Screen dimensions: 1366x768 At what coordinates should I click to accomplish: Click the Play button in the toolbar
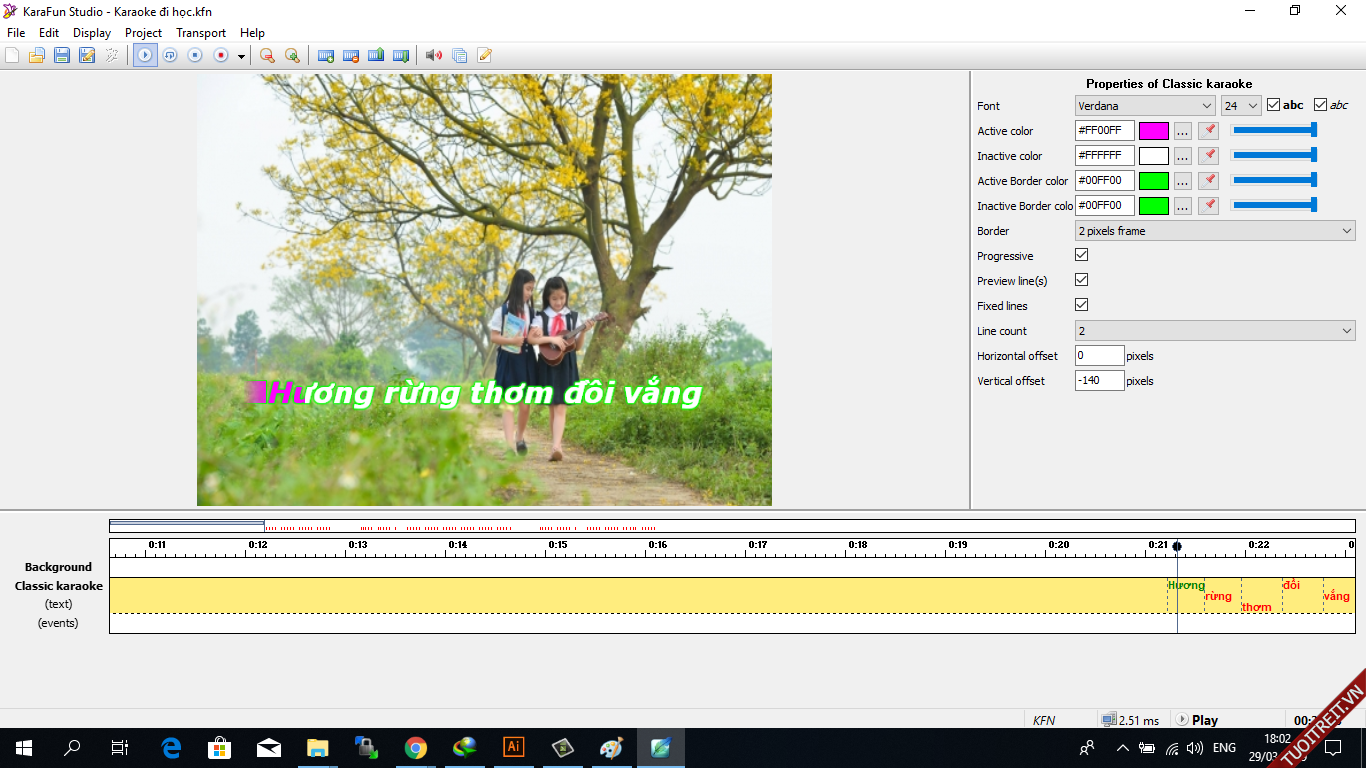[x=145, y=55]
